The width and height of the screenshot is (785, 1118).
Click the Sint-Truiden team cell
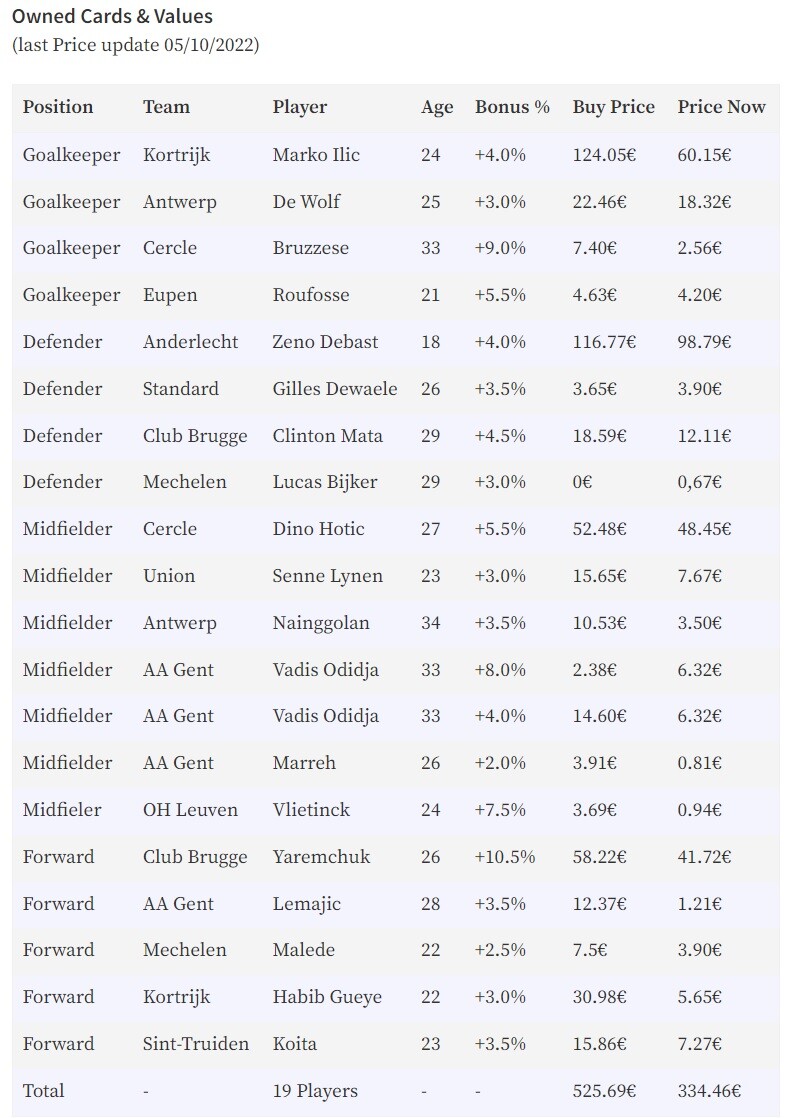coord(195,1043)
